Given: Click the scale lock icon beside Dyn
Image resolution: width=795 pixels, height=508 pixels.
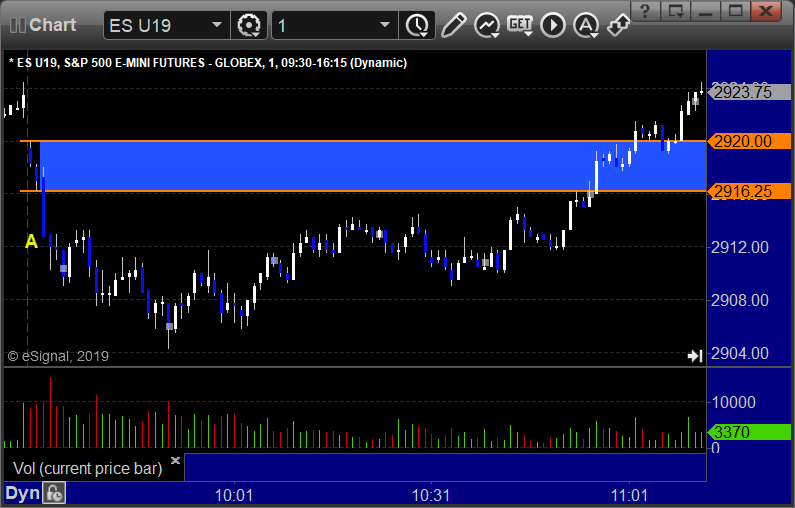Looking at the screenshot, I should tap(54, 493).
